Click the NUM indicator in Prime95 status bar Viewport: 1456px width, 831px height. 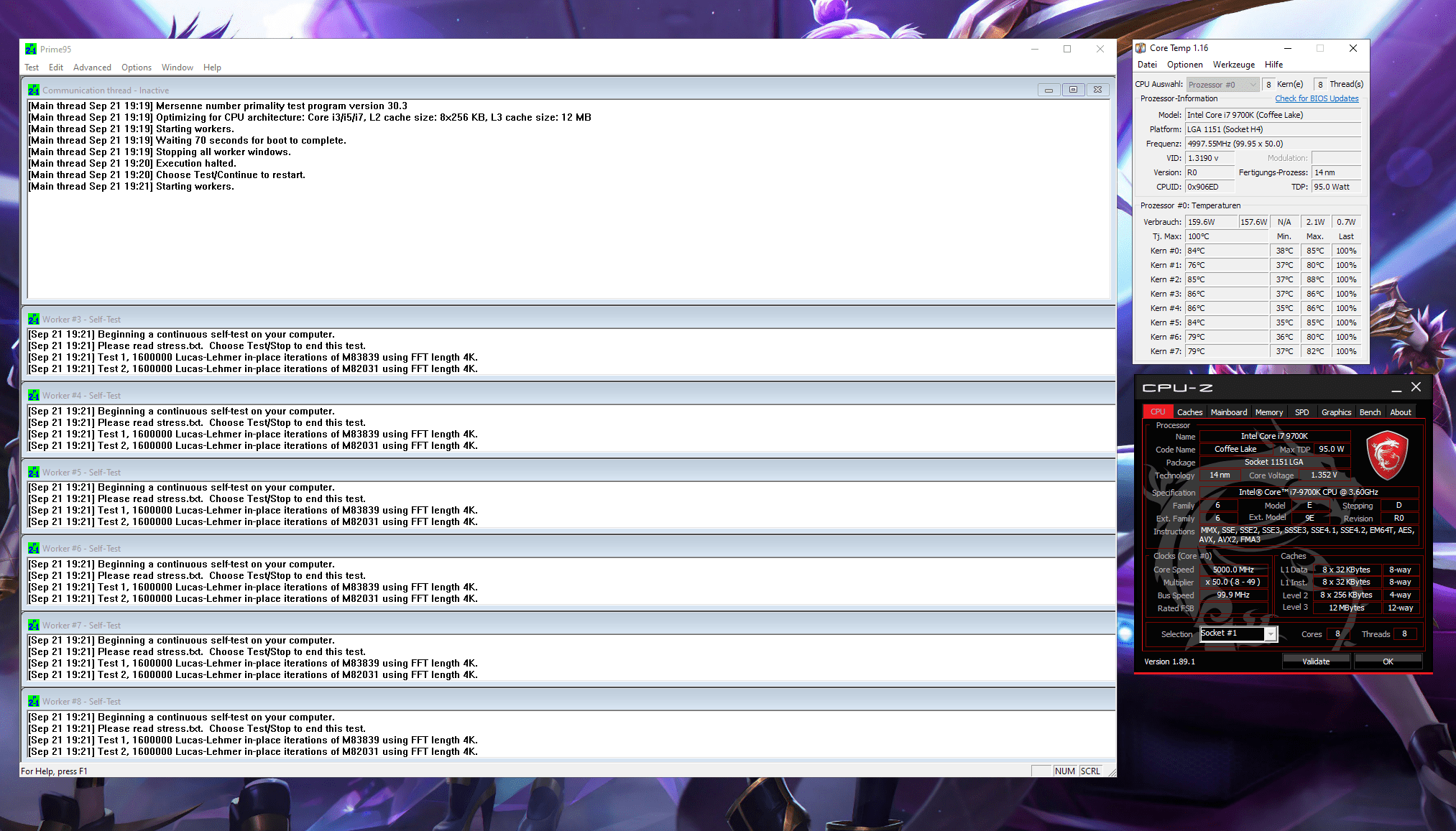(x=1065, y=771)
